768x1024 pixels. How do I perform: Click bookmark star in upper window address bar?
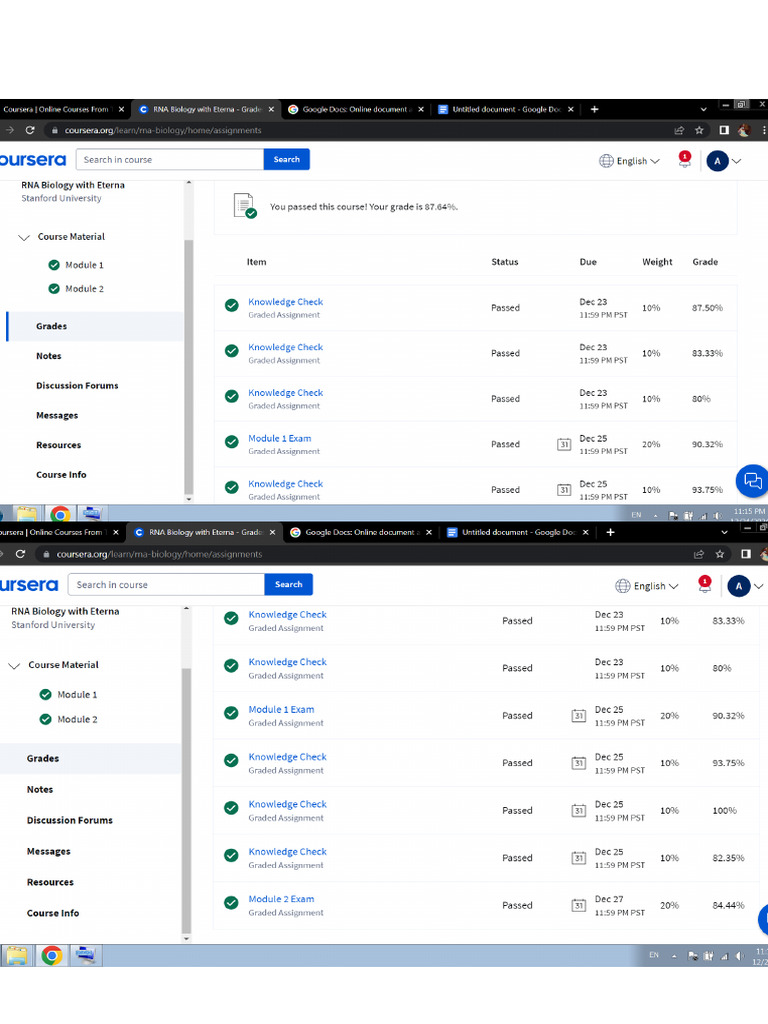pos(699,130)
